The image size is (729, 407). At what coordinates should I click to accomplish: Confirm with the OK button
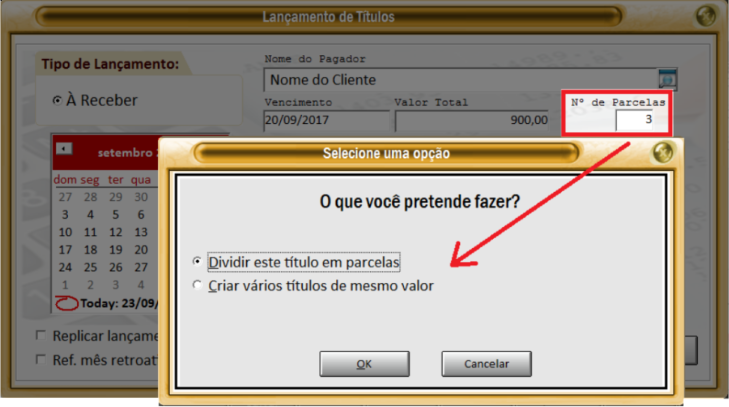tap(364, 364)
